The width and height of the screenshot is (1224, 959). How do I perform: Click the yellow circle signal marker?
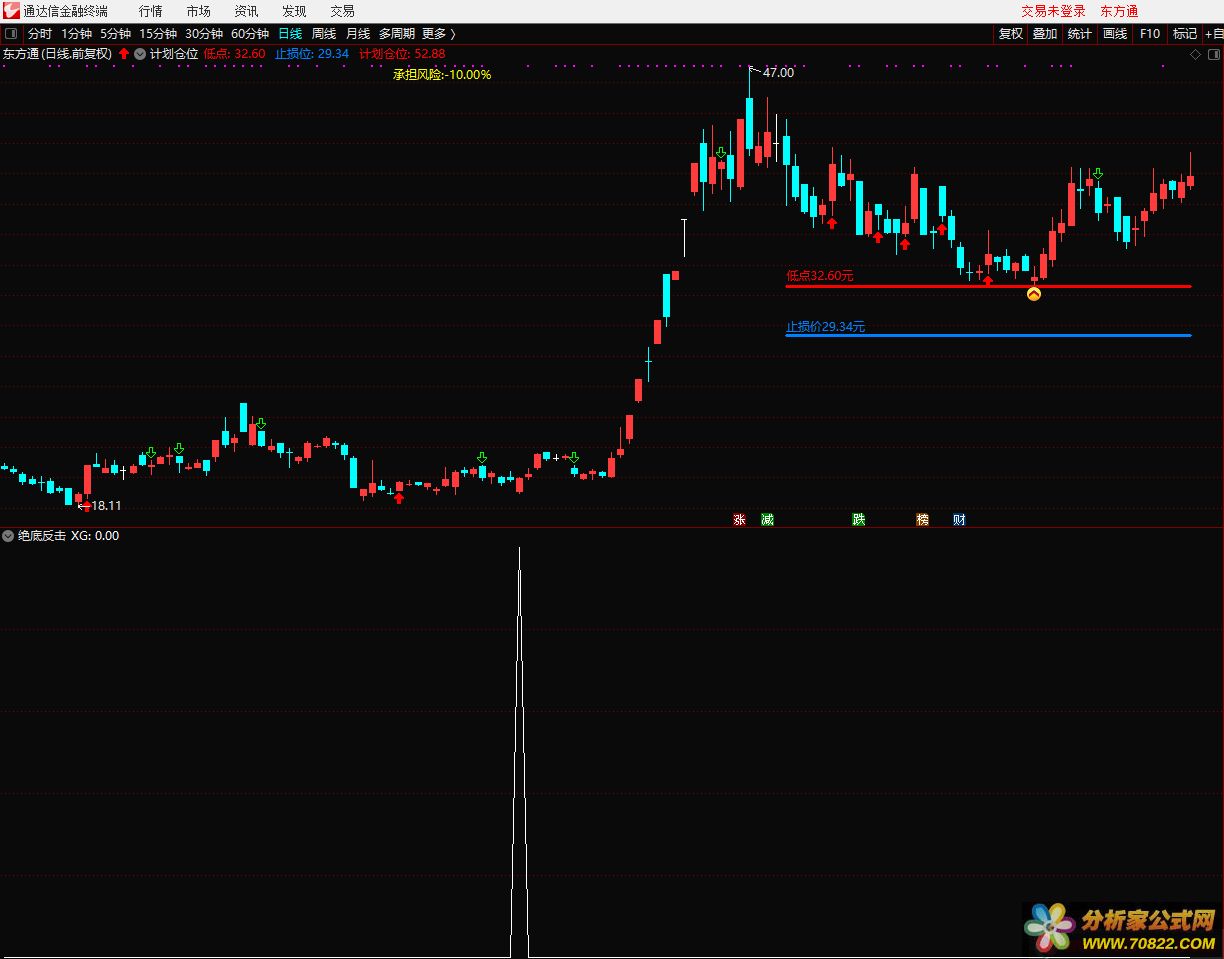[x=1034, y=294]
